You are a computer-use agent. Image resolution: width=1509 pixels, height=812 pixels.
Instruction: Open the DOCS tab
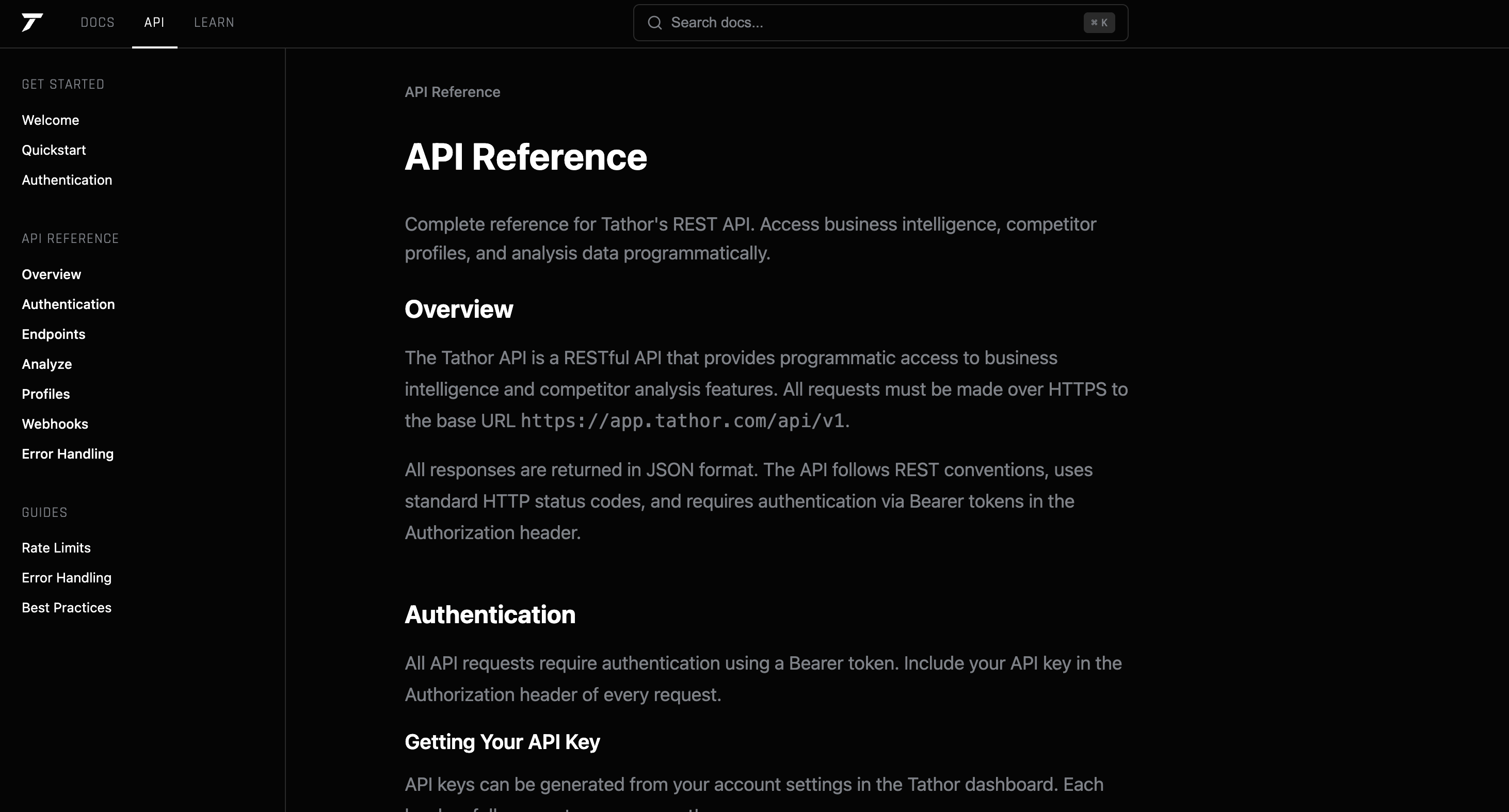(97, 23)
